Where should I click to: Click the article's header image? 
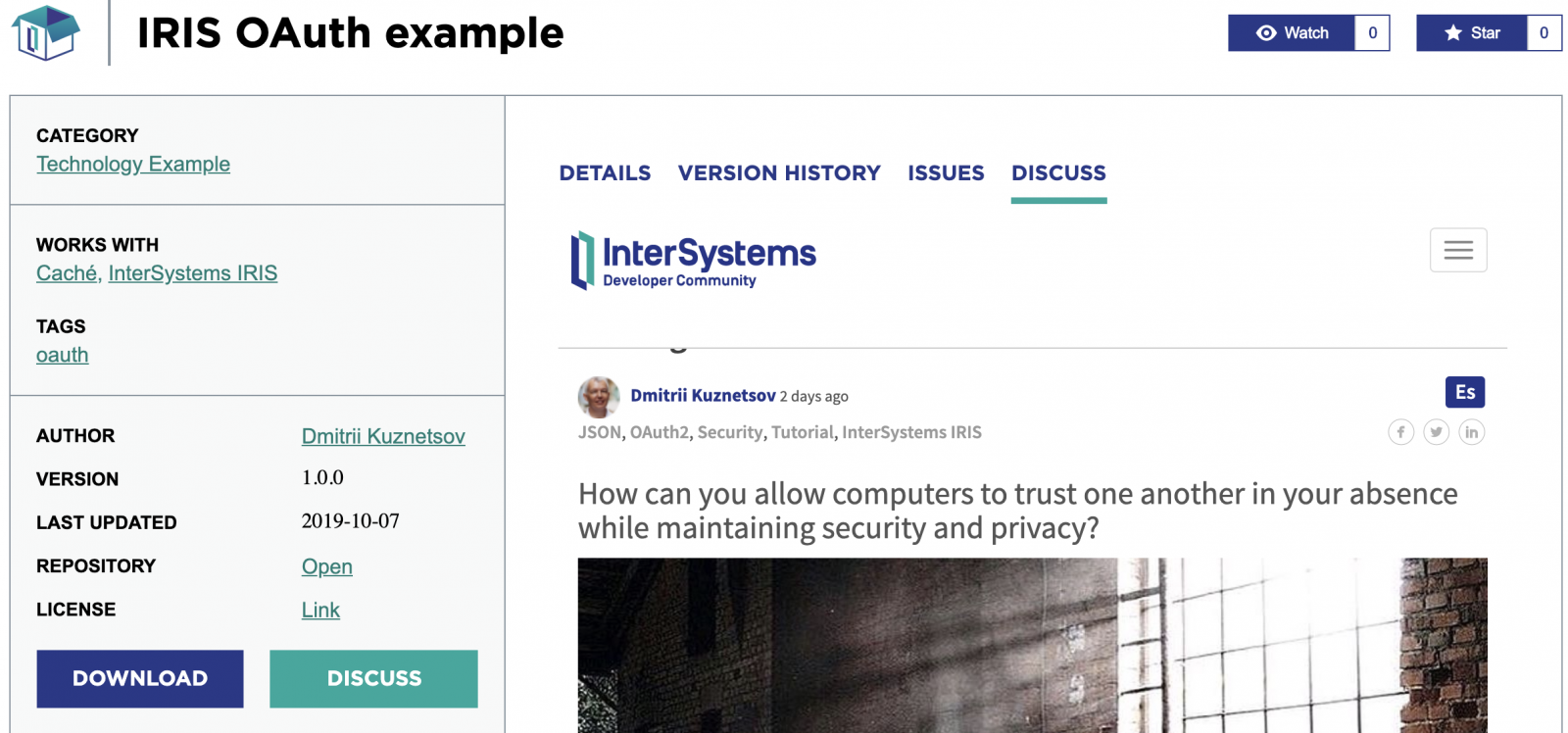pyautogui.click(x=1032, y=645)
